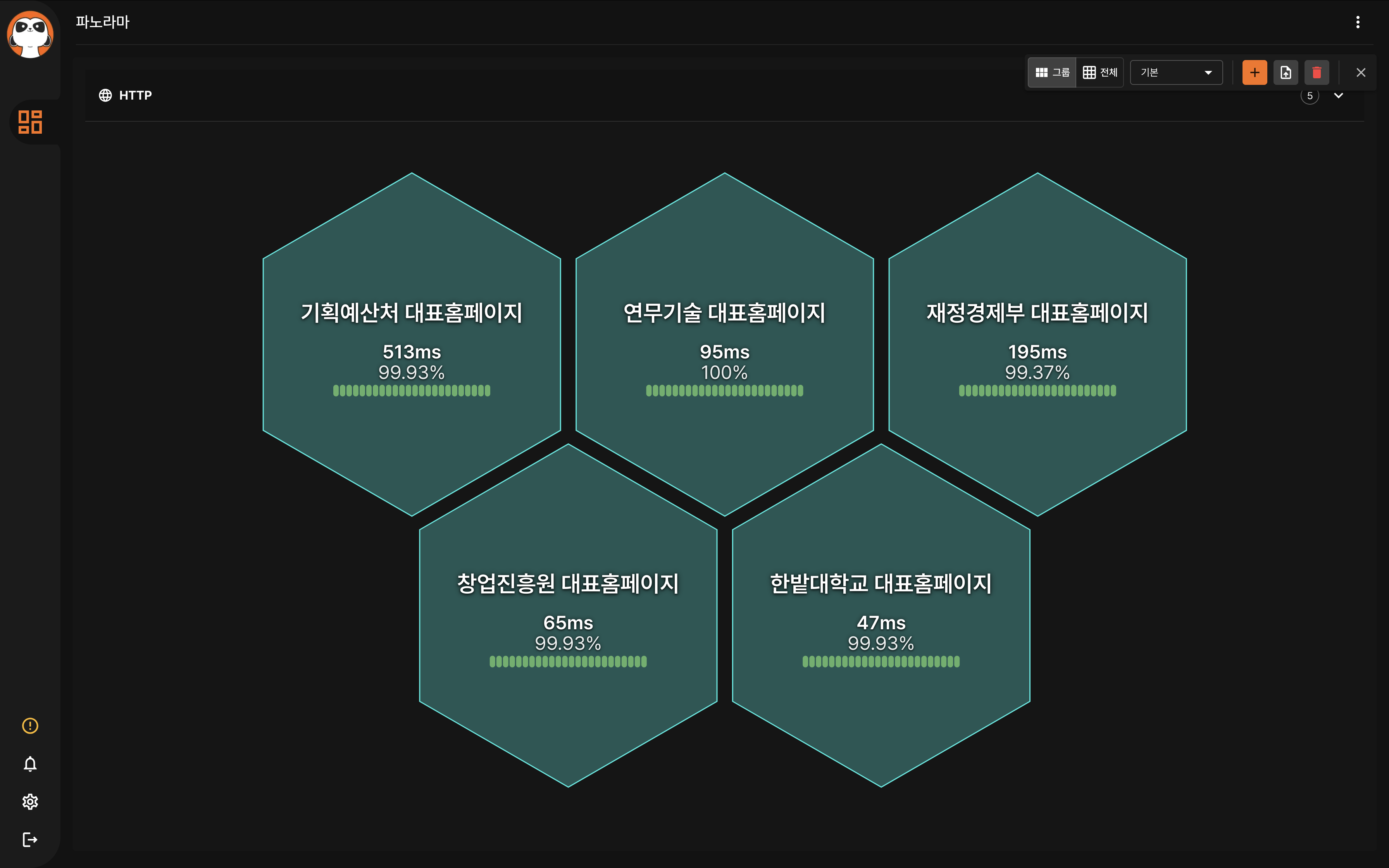Open the three-dot menu at top right
Viewport: 1389px width, 868px height.
pos(1358,22)
